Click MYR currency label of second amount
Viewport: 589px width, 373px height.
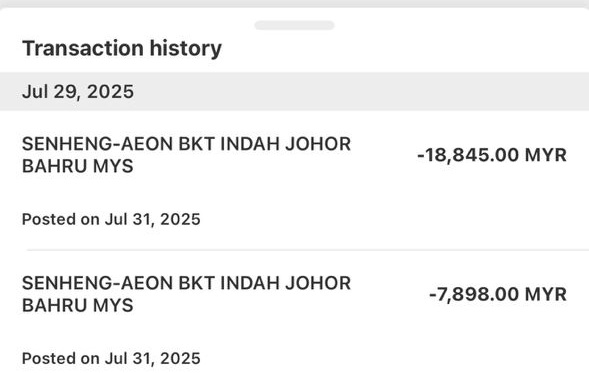tap(546, 294)
